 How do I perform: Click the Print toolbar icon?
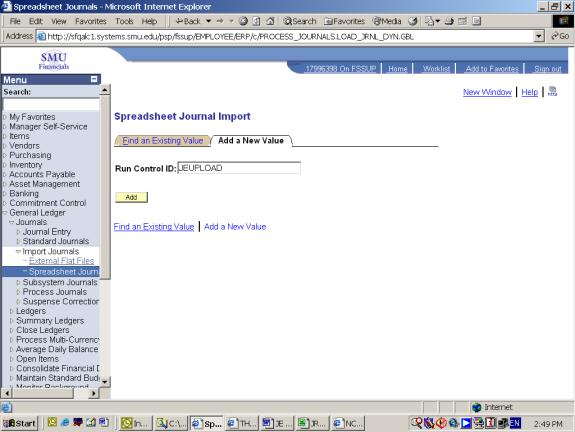(x=449, y=21)
